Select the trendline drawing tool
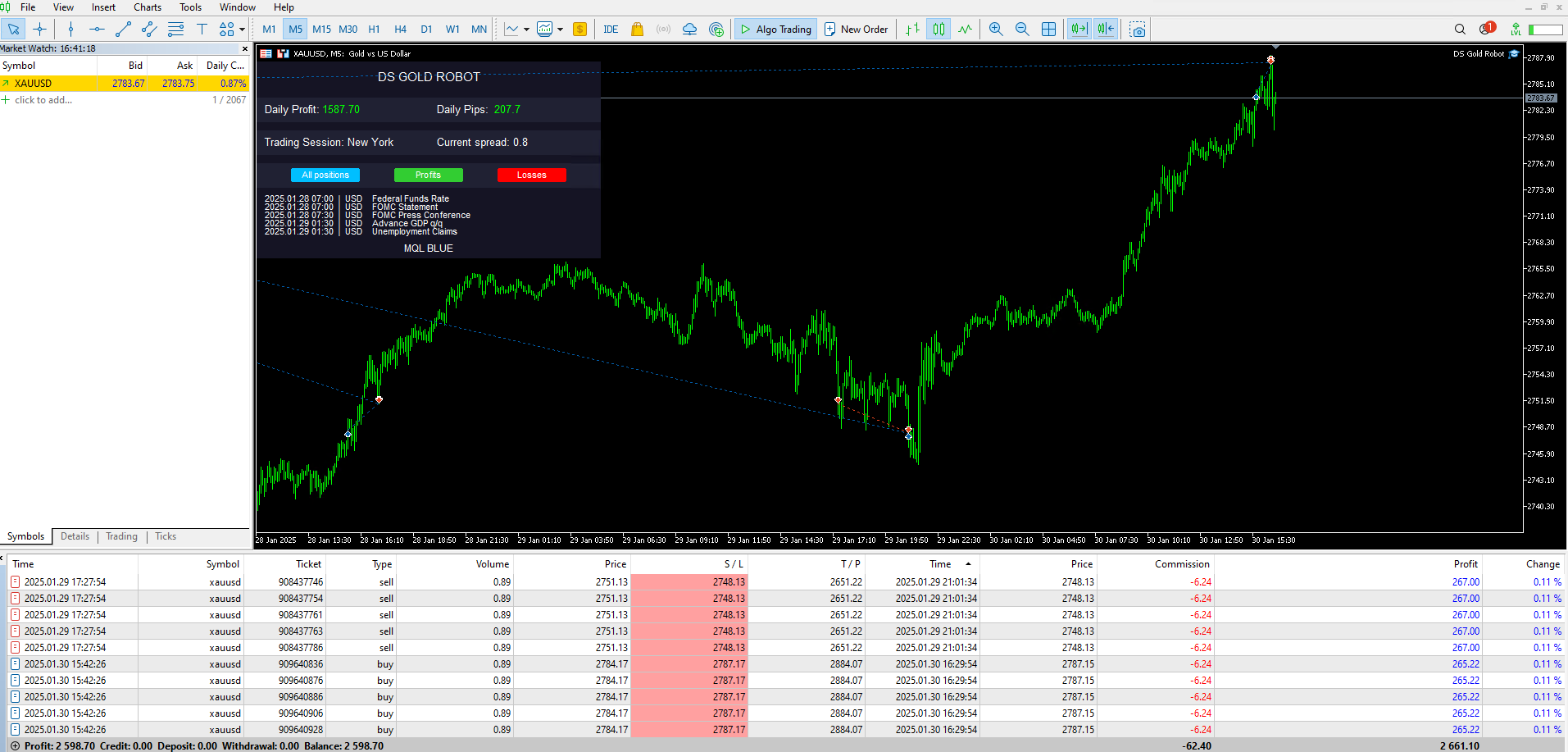 click(x=123, y=29)
